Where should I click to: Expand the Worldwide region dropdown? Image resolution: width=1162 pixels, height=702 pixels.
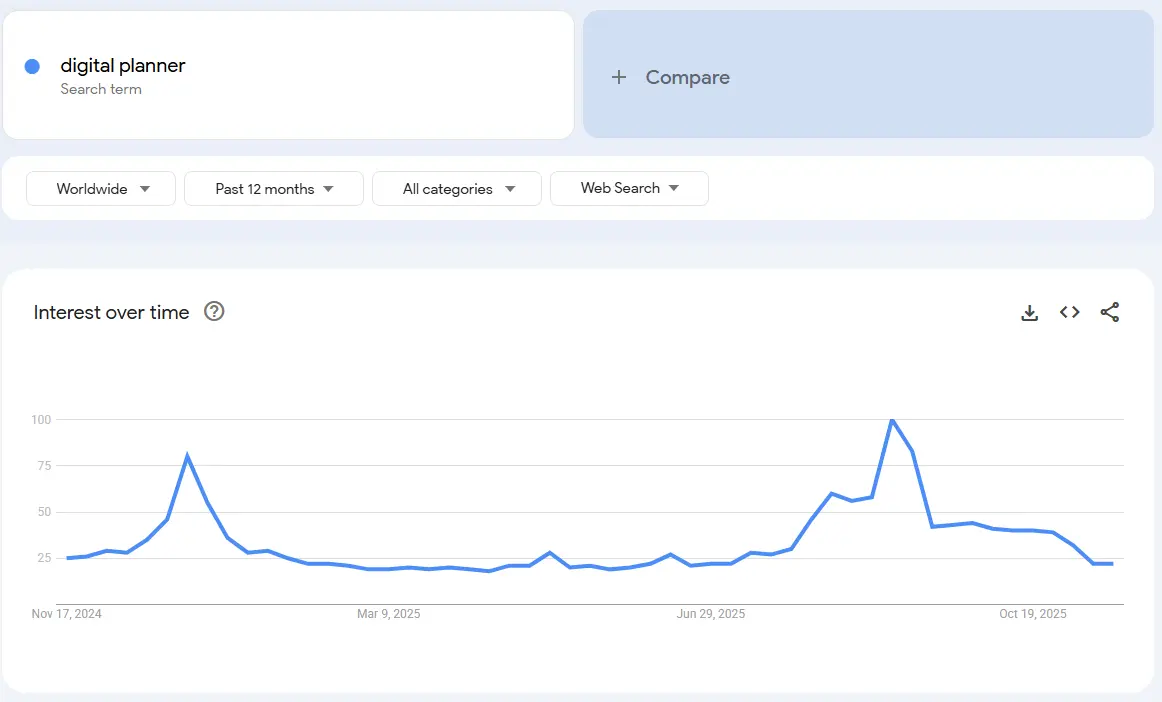tap(101, 189)
